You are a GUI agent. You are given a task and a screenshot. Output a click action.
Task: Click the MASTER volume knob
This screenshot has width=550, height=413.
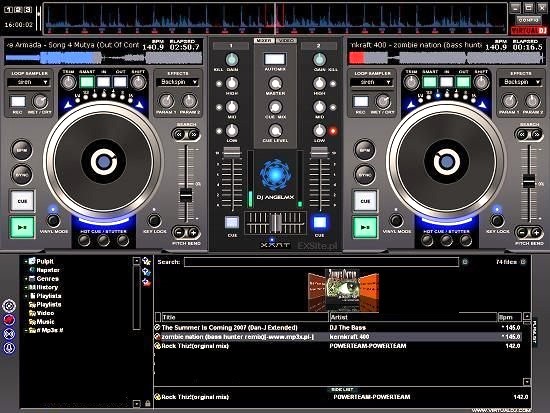point(275,84)
